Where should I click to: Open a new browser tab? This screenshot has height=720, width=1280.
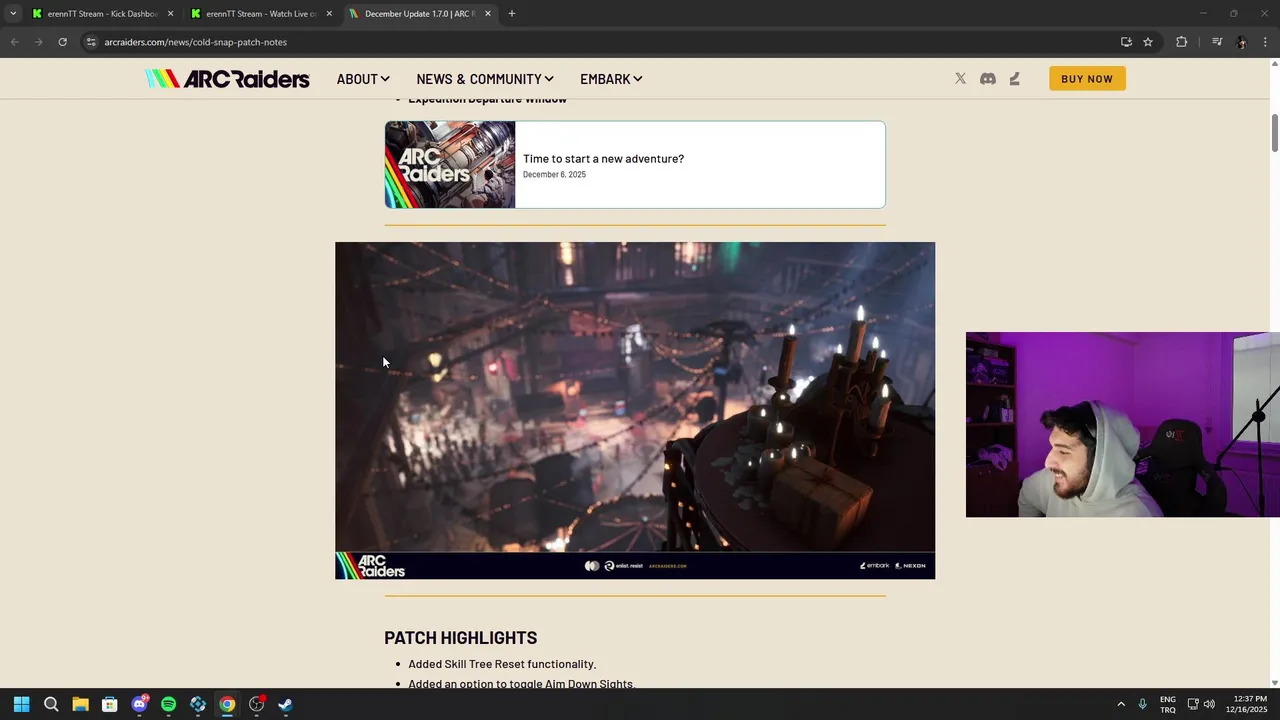(512, 14)
